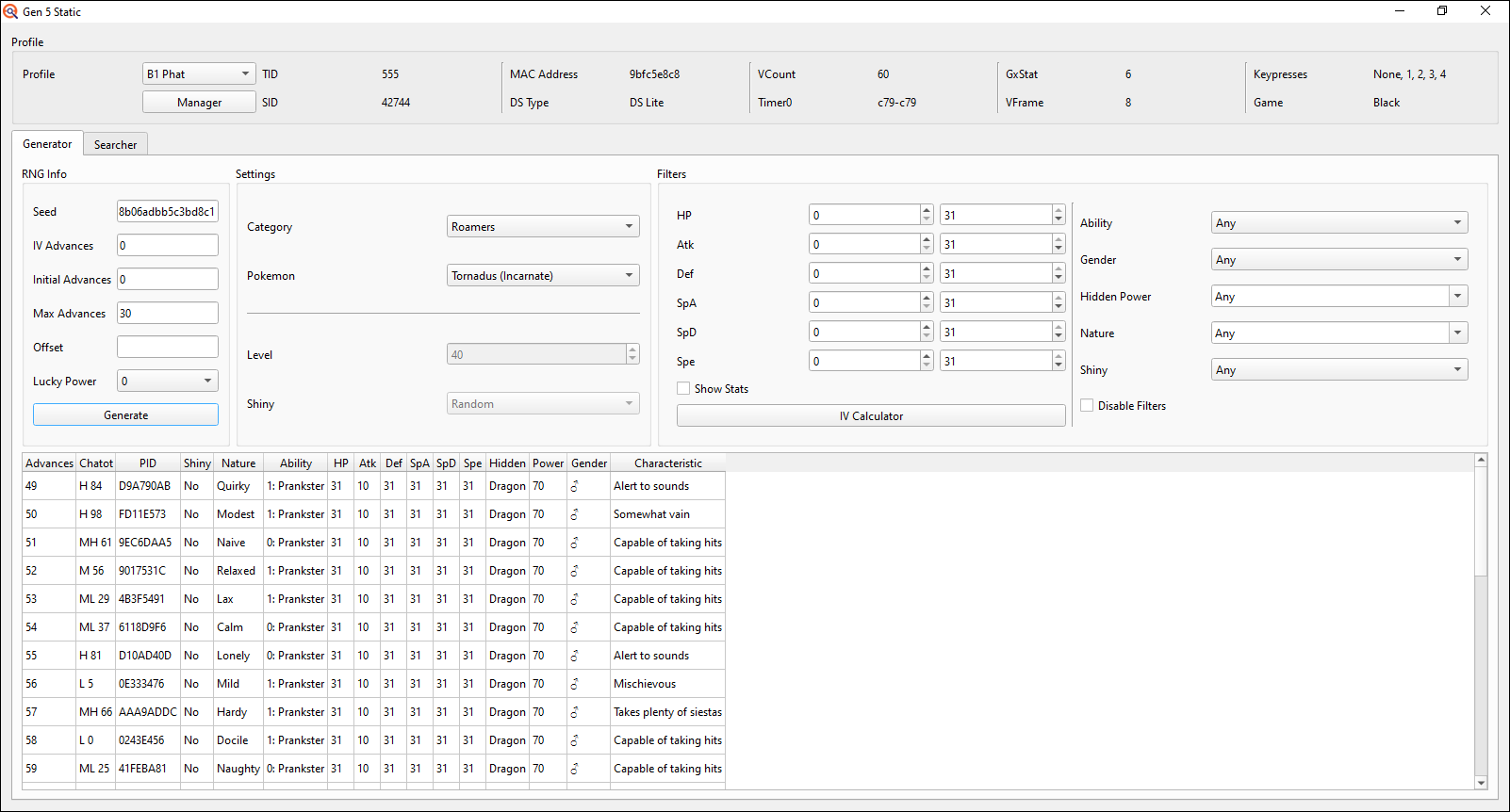Click the scroll down arrow of results table
The width and height of the screenshot is (1510, 812).
tap(1481, 783)
